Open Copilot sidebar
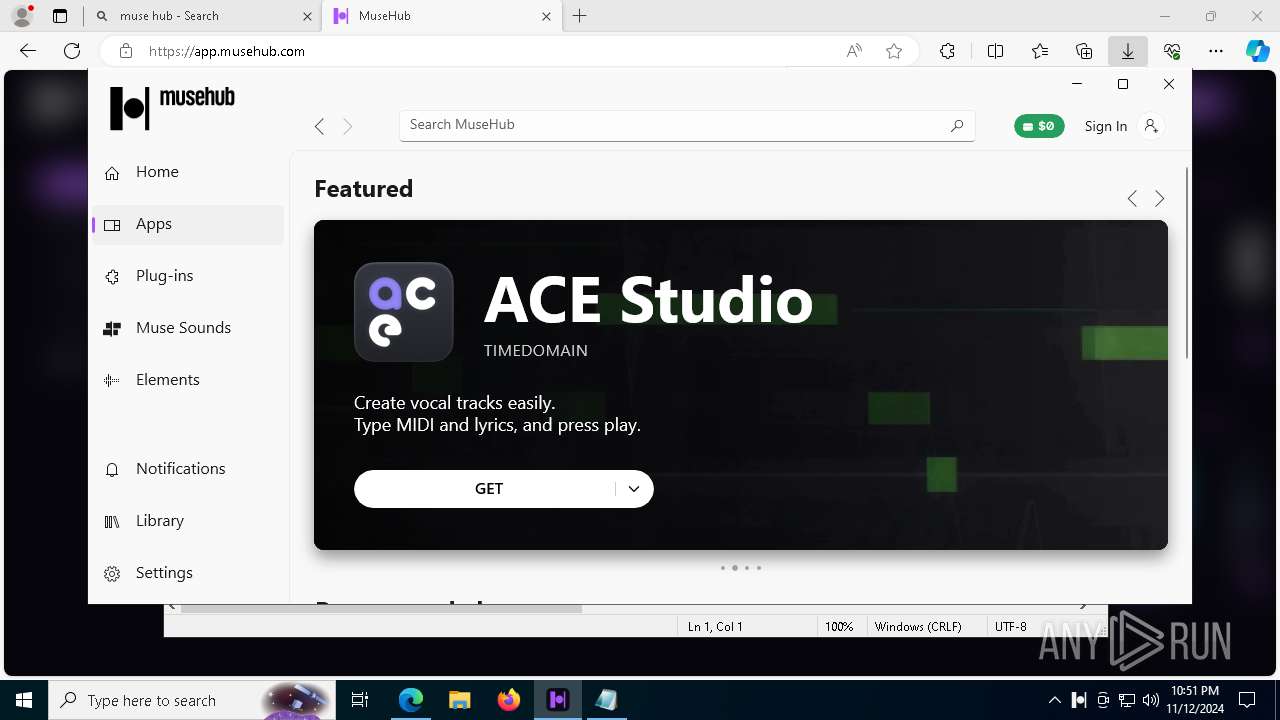Screen dimensions: 1280x720 pos(1257,51)
